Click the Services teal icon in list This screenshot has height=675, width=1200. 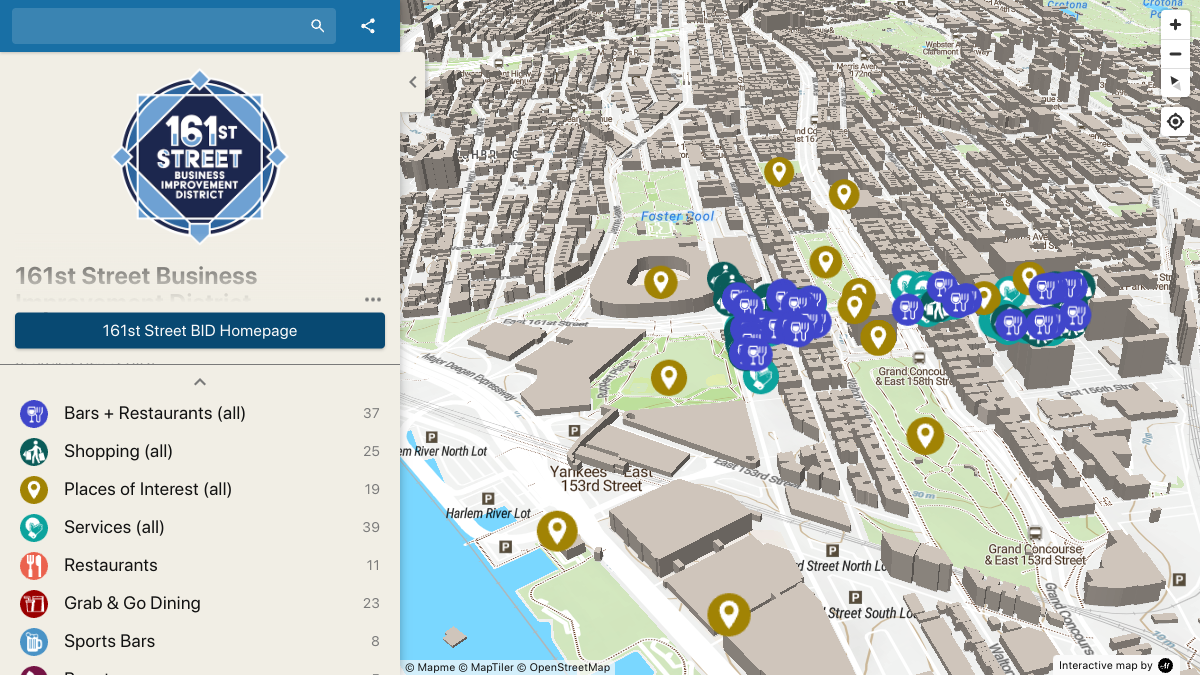point(34,527)
